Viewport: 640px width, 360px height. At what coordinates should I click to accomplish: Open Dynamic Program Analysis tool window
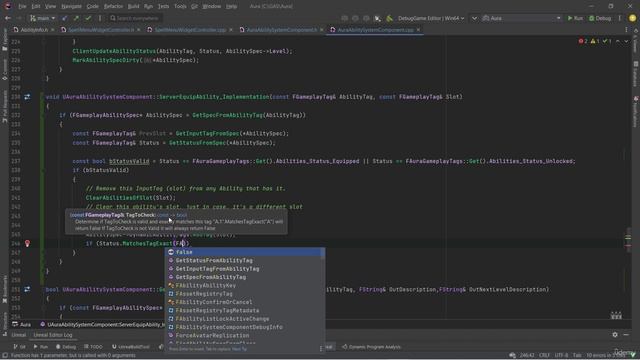coord(371,347)
